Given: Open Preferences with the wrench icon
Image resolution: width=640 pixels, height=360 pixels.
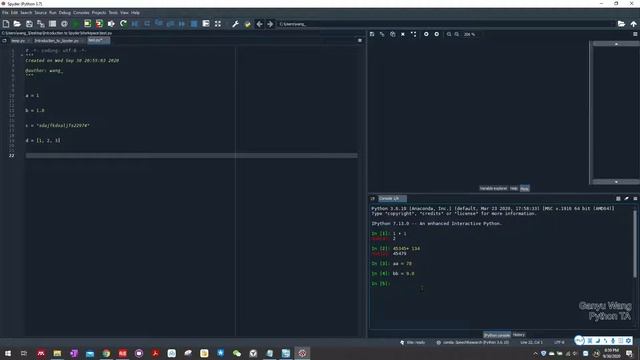Looking at the screenshot, I should (235, 24).
